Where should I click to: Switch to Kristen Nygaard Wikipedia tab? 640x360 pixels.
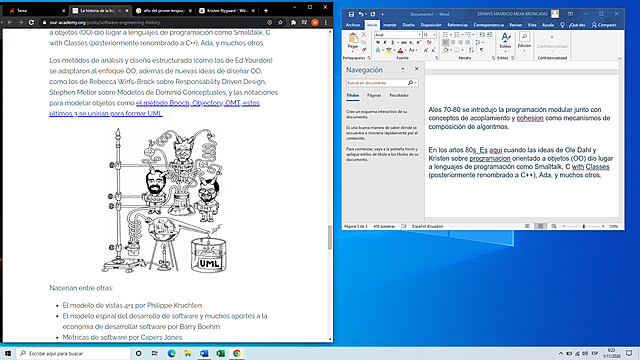(x=227, y=11)
